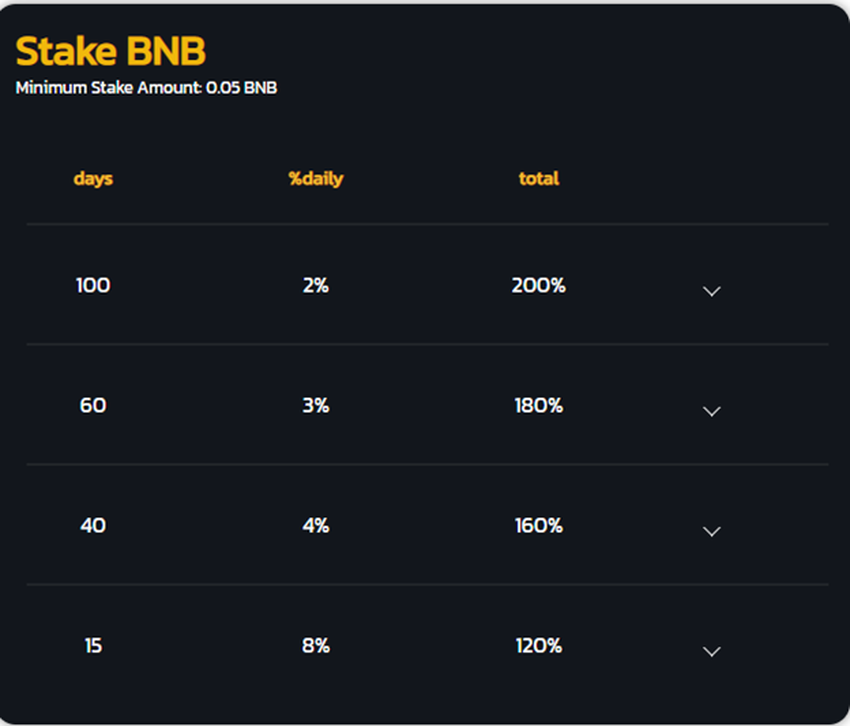This screenshot has width=850, height=726.
Task: Click the Minimum Stake Amount text
Action: point(146,88)
